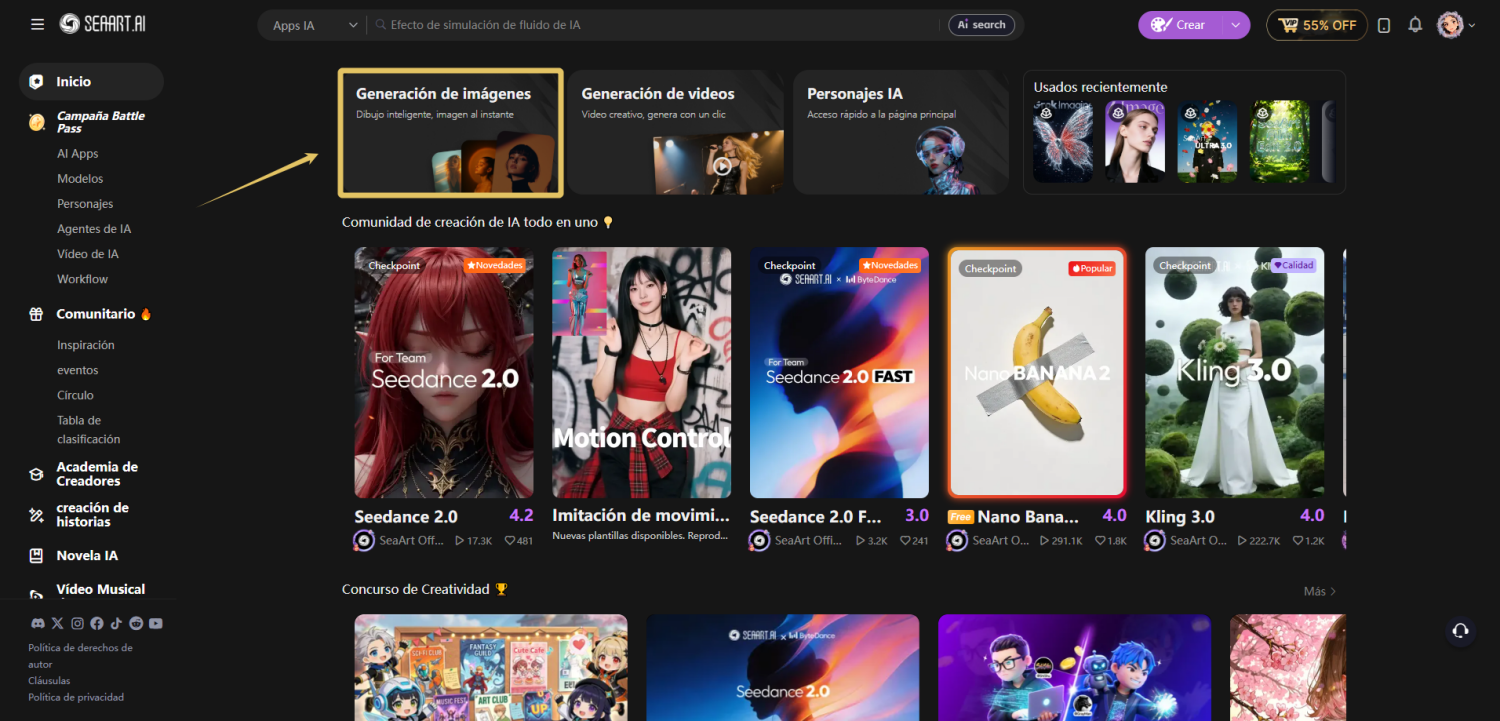Open the Seedance 2.0 contest banner
Screen dimensions: 1500x721
(783, 667)
